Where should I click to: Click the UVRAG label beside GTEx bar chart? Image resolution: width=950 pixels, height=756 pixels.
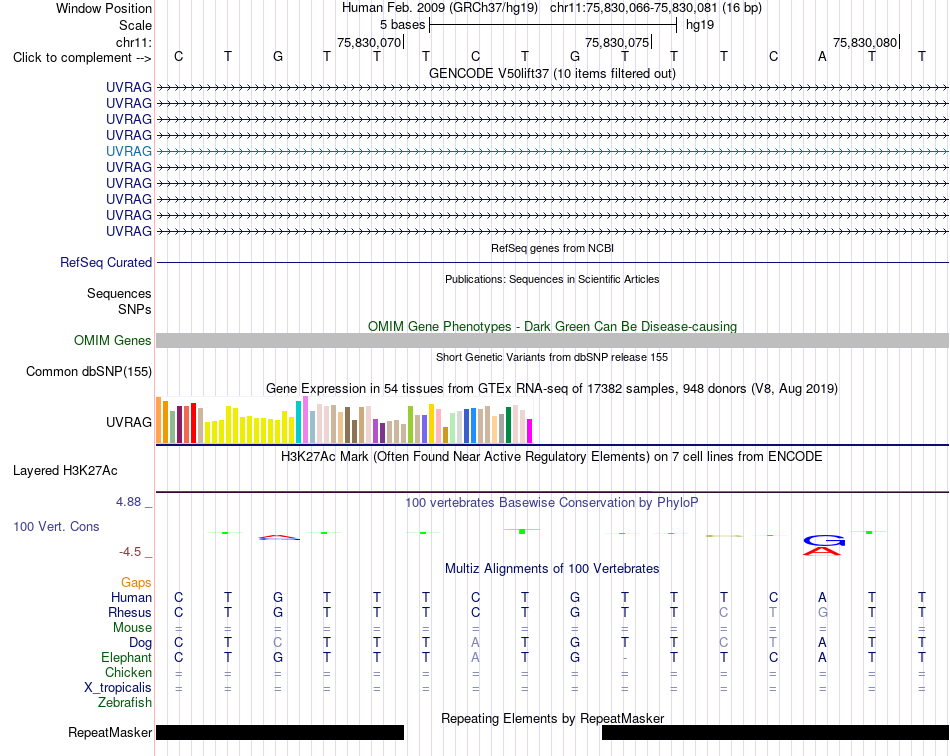click(128, 422)
